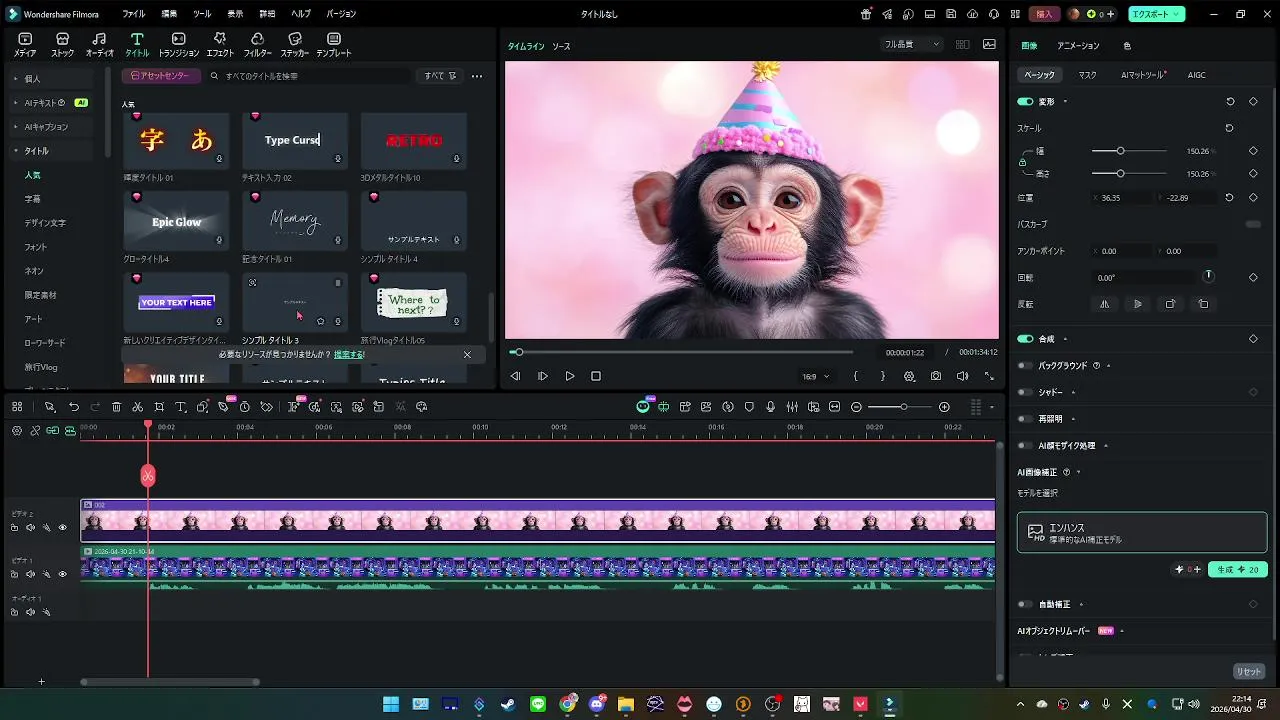Click the リセット button
This screenshot has height=720, width=1280.
pyautogui.click(x=1249, y=671)
